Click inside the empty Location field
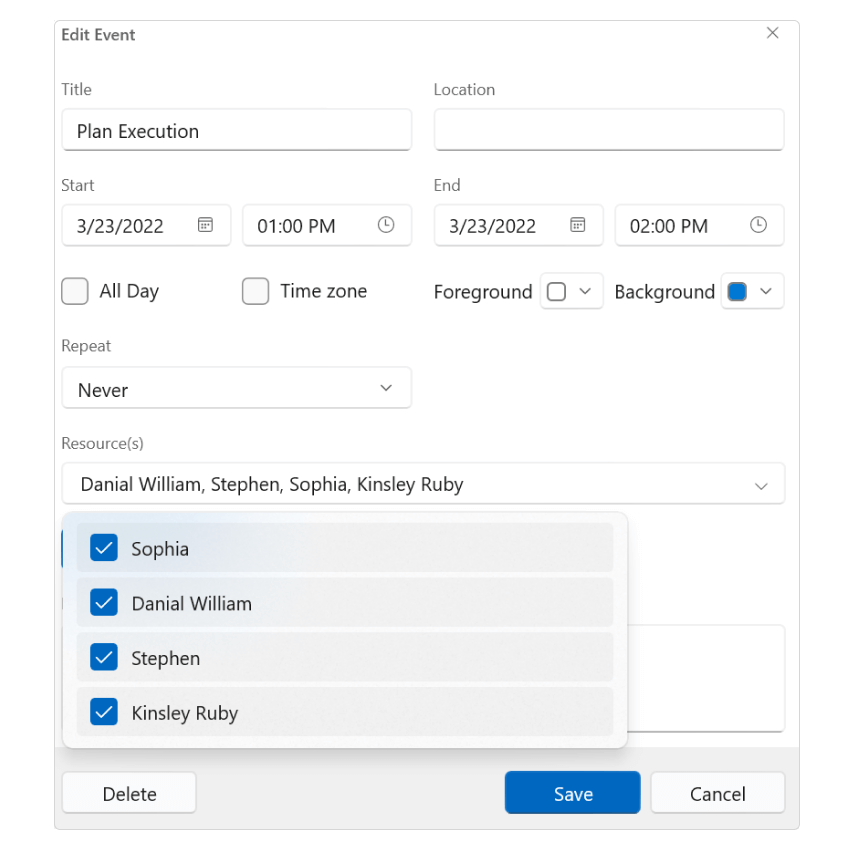This screenshot has width=855, height=849. (608, 129)
